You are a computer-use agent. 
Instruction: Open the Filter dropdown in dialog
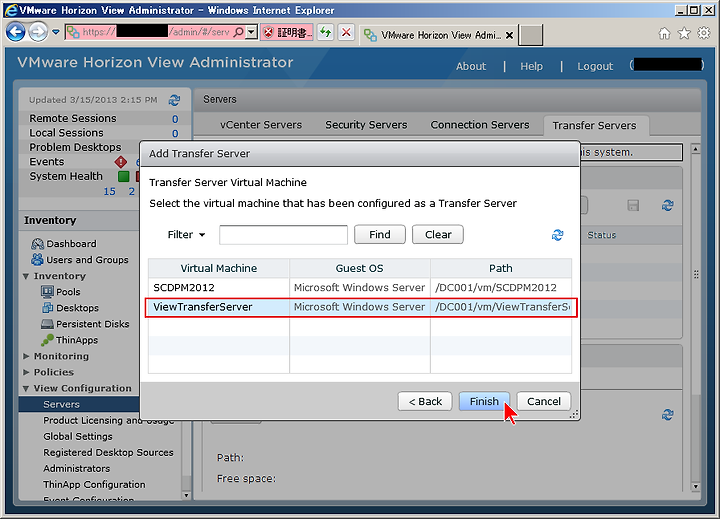coord(186,235)
